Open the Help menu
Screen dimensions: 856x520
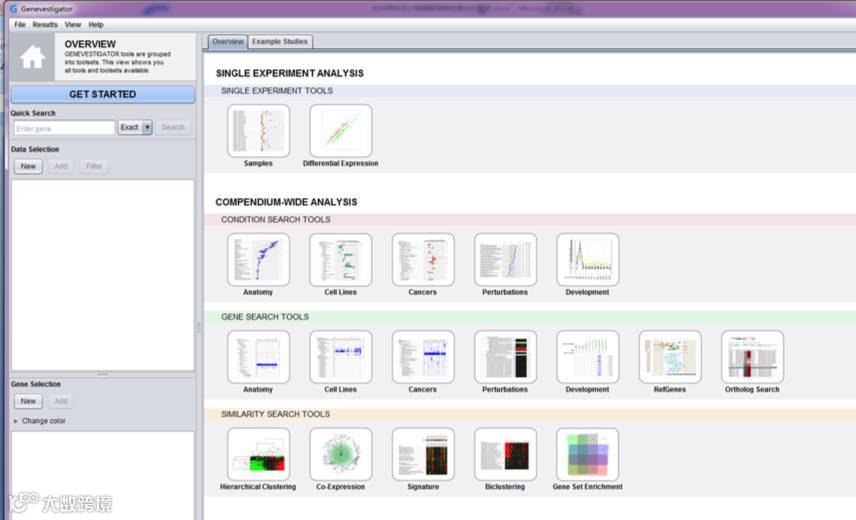[96, 25]
